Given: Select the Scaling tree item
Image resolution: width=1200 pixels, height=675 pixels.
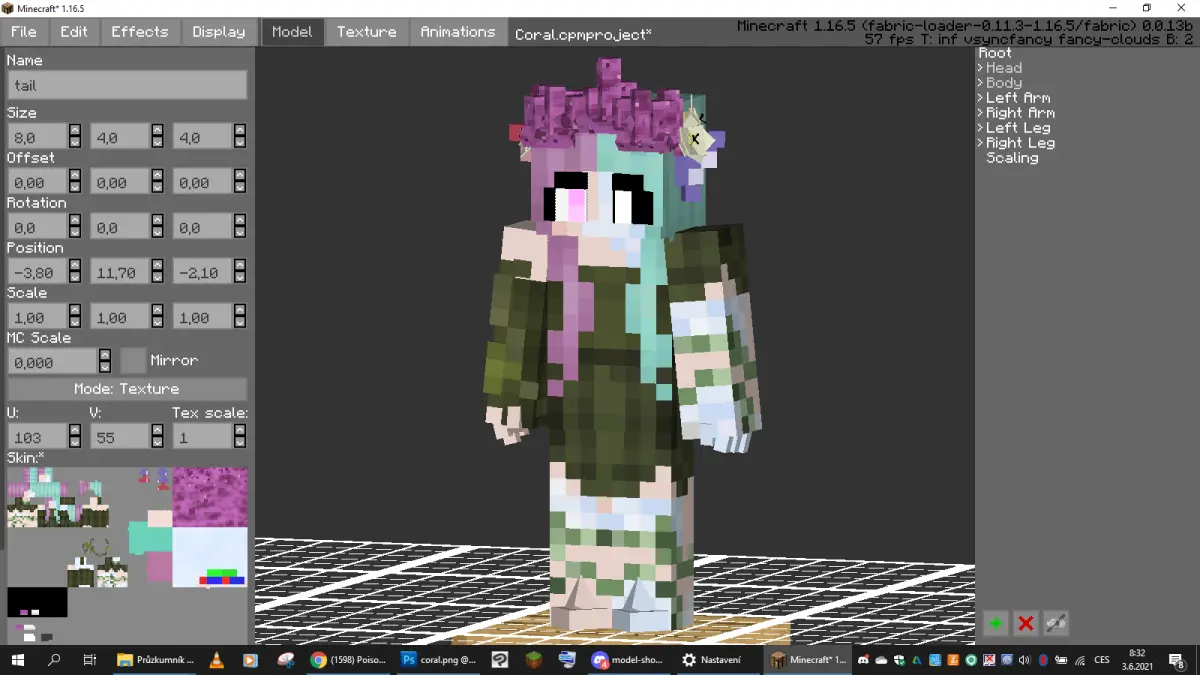Looking at the screenshot, I should point(1012,158).
